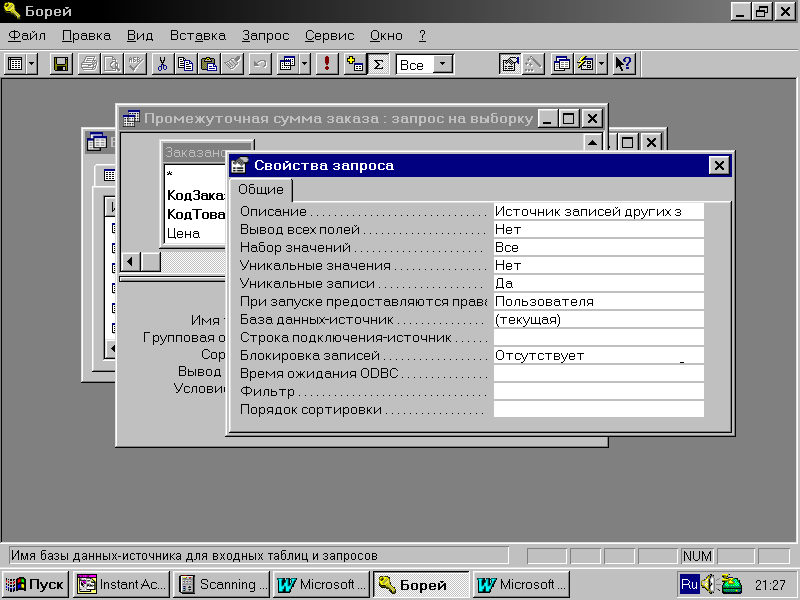Click the База данных-источник '(текущая)' field
Screen dimensions: 800x600
(598, 319)
